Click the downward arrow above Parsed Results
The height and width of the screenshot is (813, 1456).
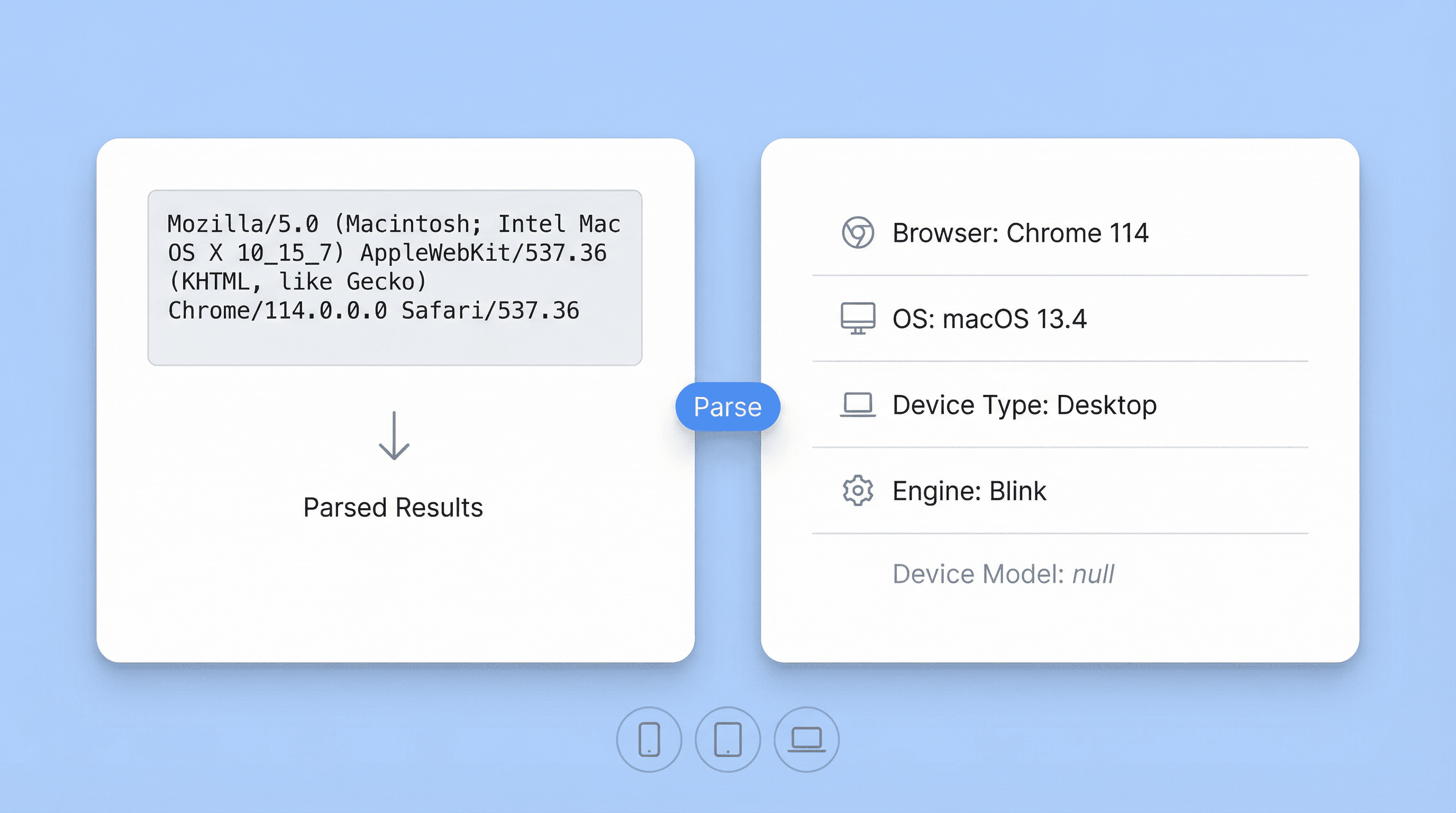tap(394, 435)
